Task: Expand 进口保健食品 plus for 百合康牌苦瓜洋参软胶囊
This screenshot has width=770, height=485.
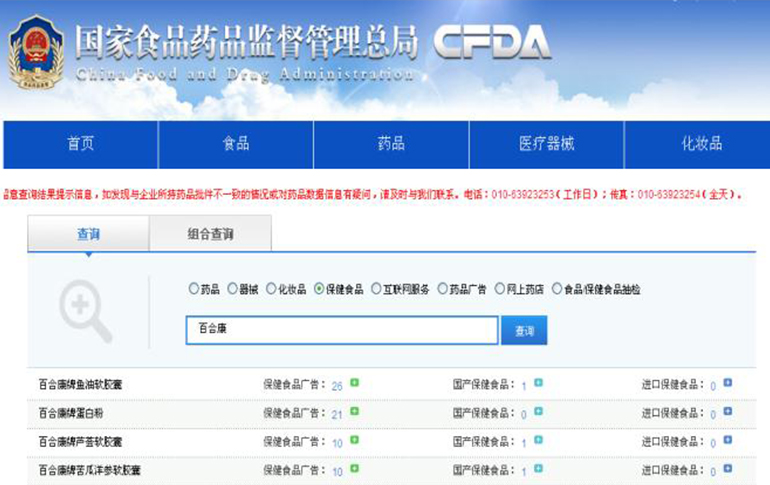Action: pos(728,468)
